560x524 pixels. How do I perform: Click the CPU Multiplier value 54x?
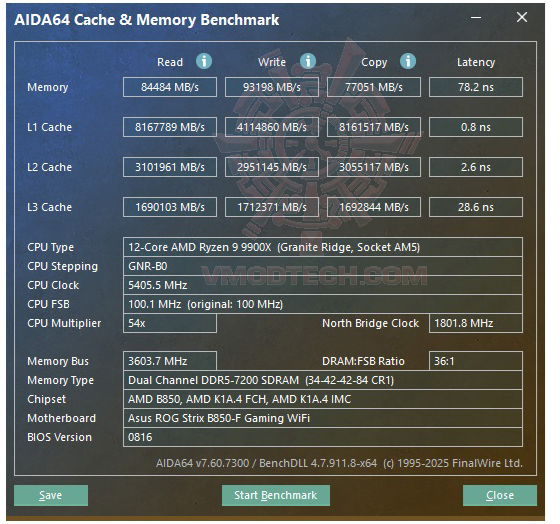[170, 323]
